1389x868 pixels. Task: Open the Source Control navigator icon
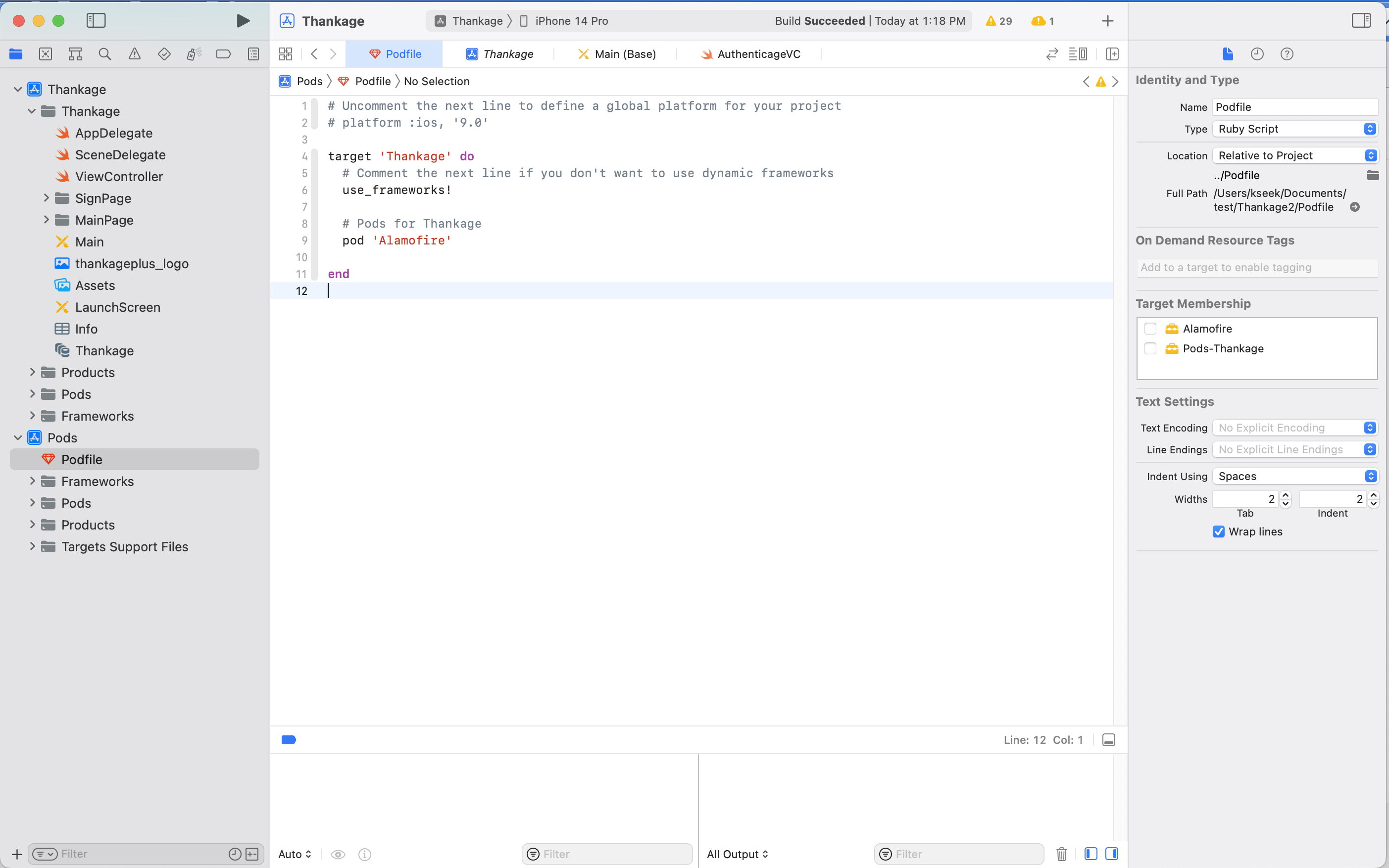[46, 54]
